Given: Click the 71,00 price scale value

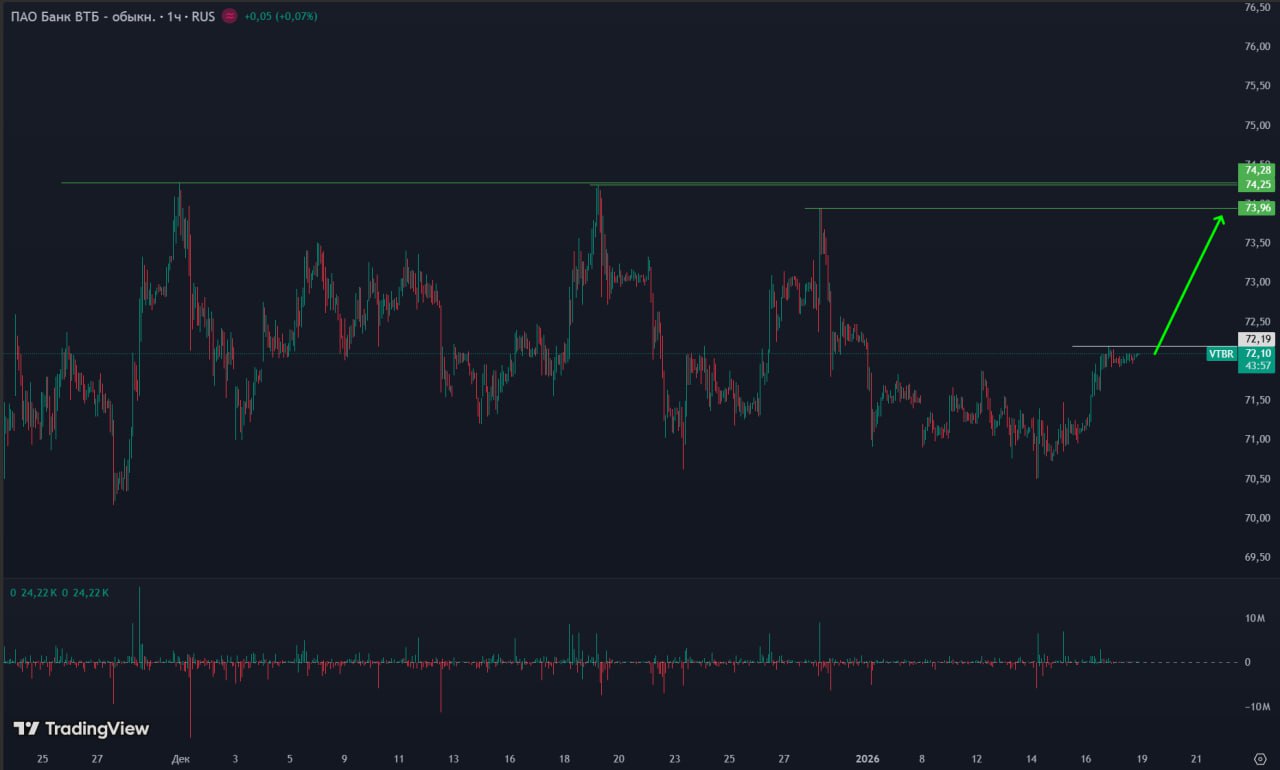Looking at the screenshot, I should (1257, 439).
